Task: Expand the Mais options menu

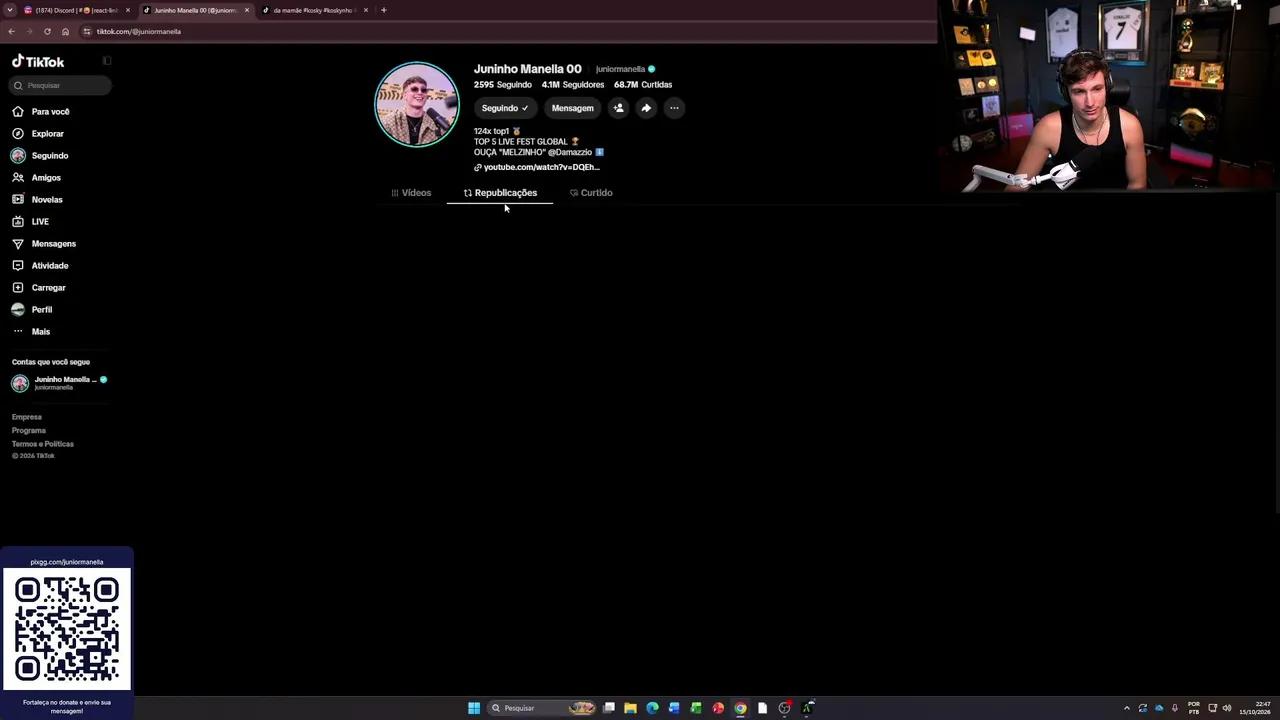Action: pyautogui.click(x=31, y=331)
